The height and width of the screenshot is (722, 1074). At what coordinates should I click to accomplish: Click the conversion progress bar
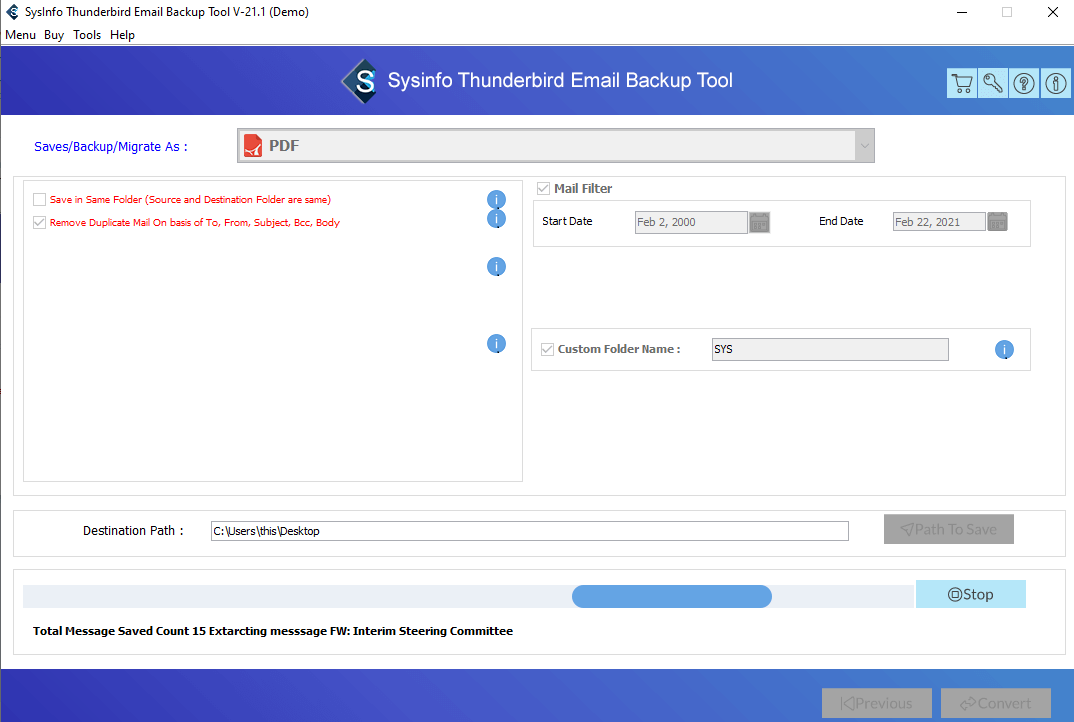click(469, 597)
